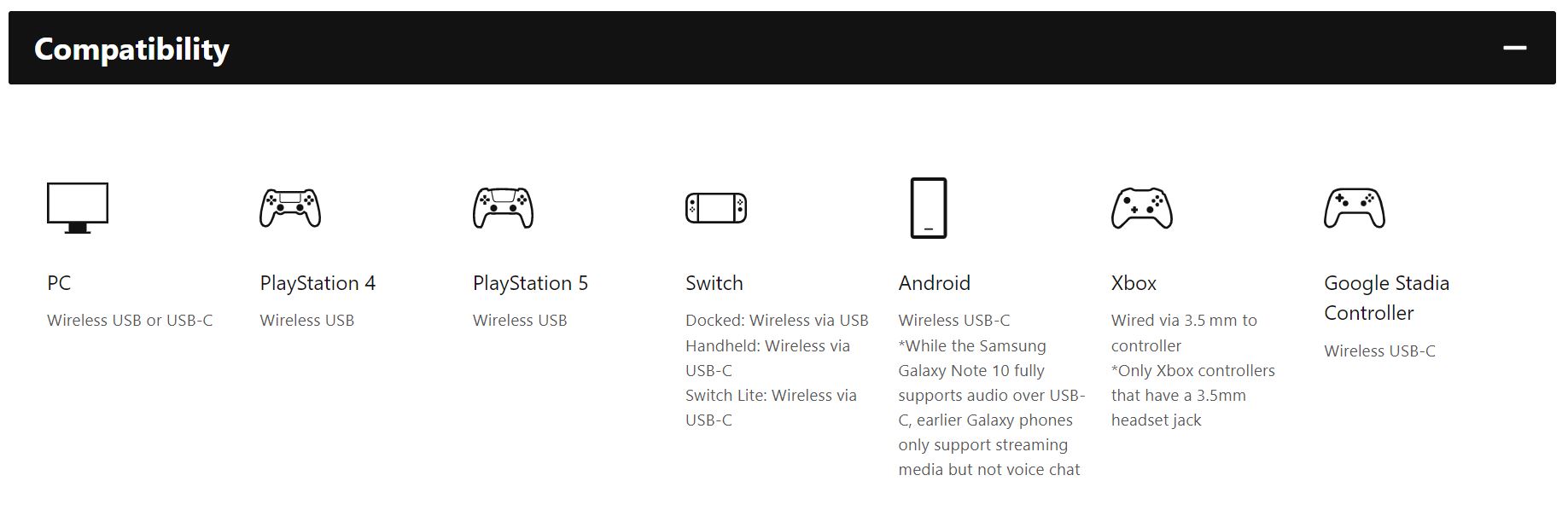
Task: Click 'Wired via 3.5 mm to controller' text
Action: click(x=1184, y=333)
